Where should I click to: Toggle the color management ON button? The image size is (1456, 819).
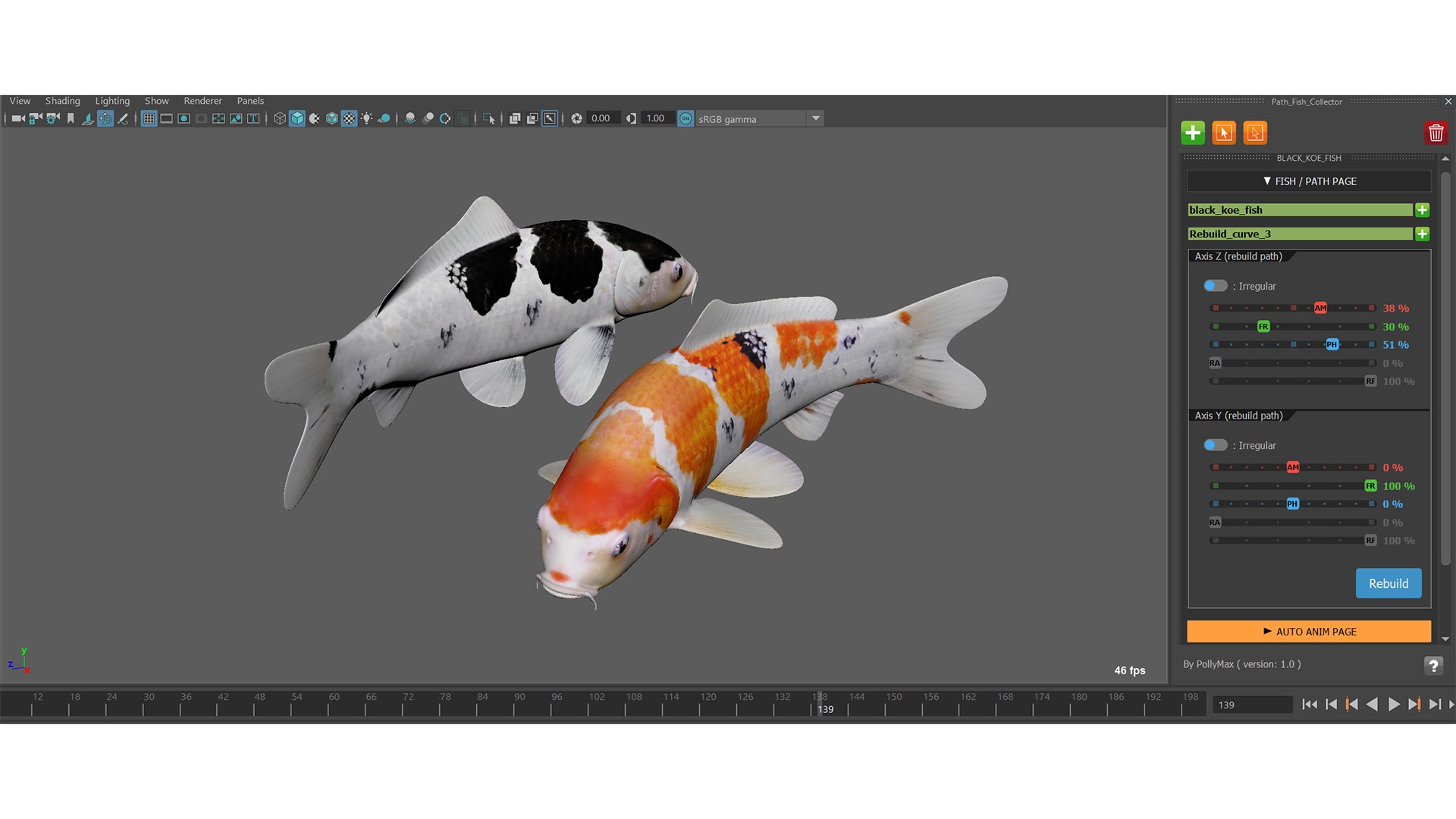coord(686,118)
